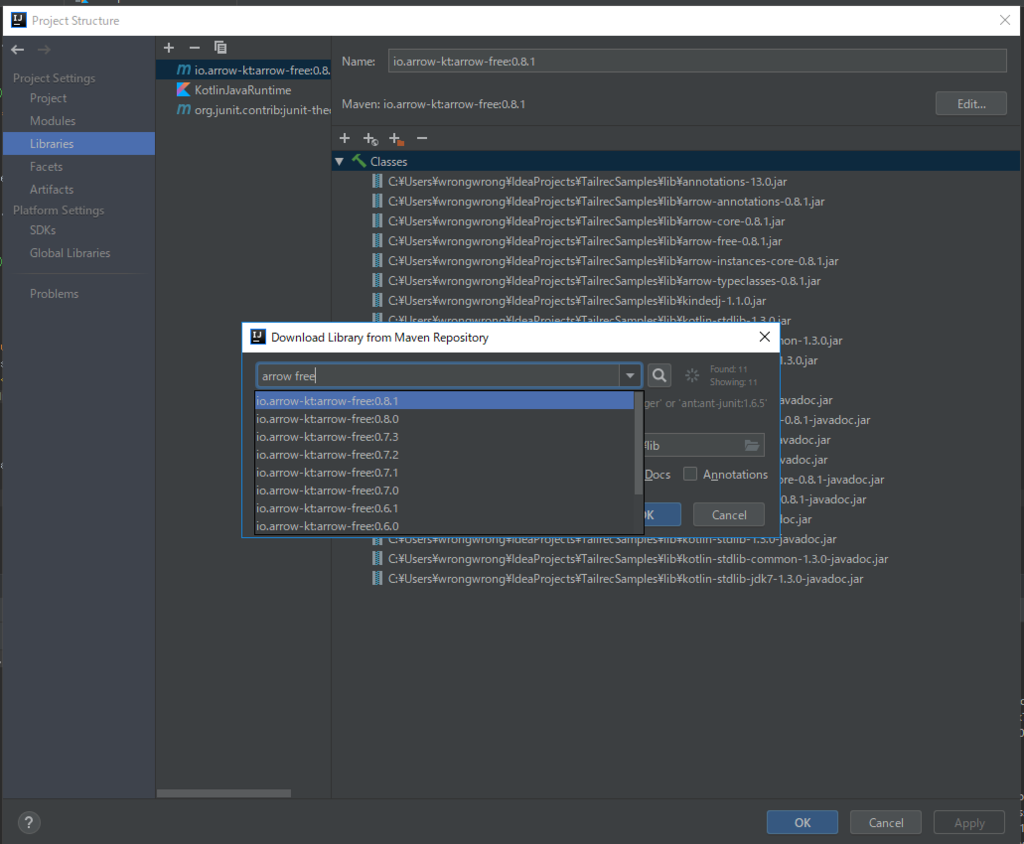Add classes root with the plus icon
The height and width of the screenshot is (844, 1024).
click(345, 138)
